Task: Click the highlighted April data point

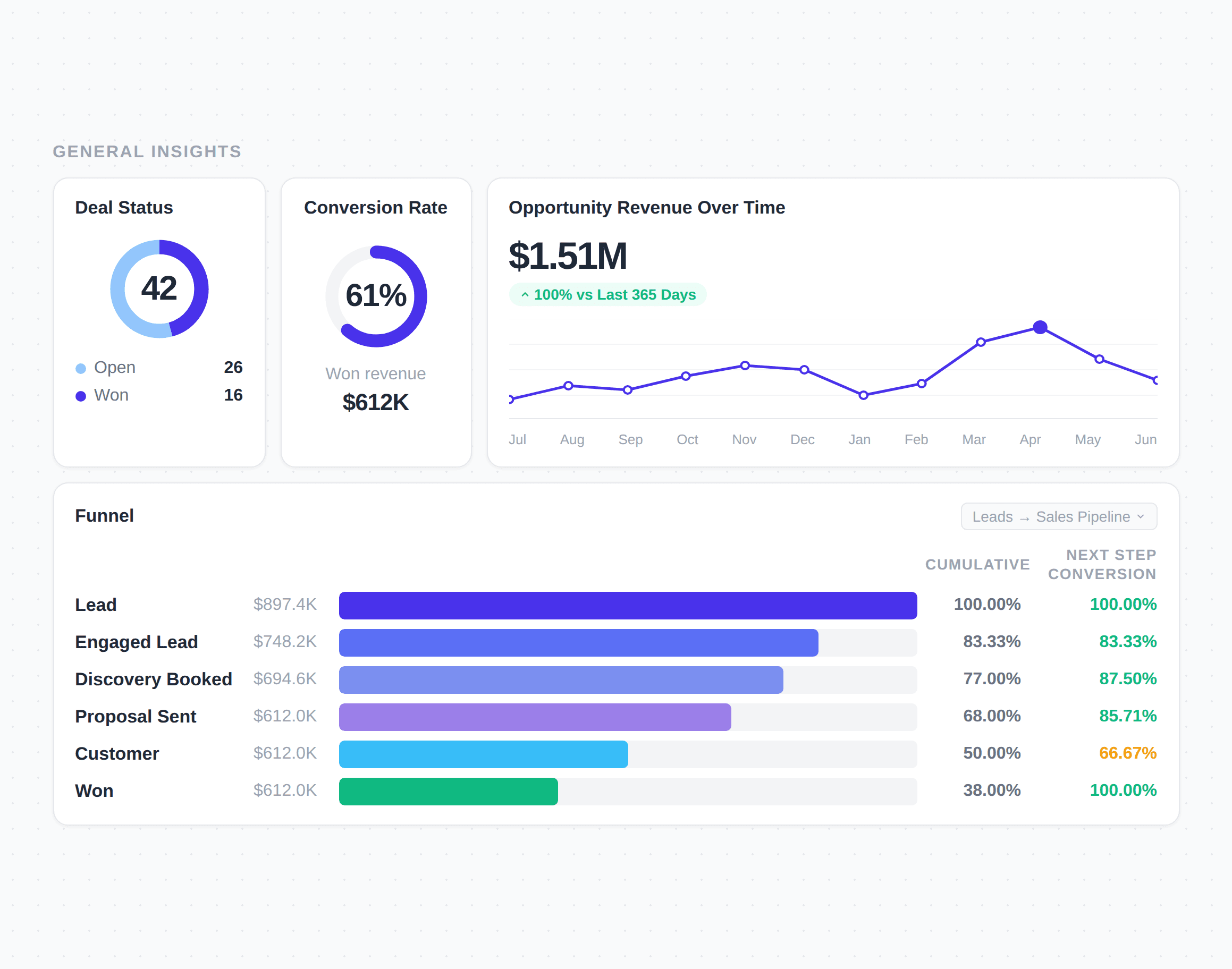Action: point(1040,327)
